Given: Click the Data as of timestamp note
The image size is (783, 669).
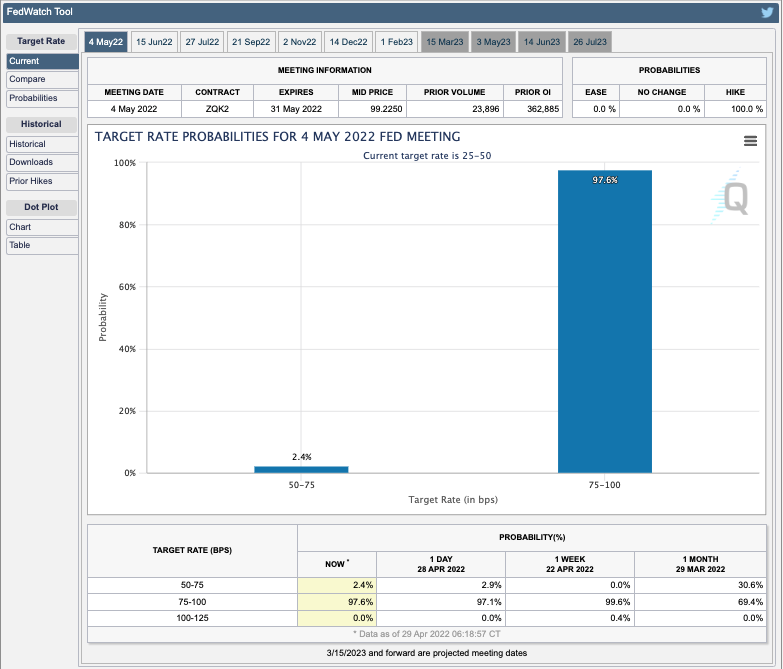Looking at the screenshot, I should pyautogui.click(x=426, y=634).
